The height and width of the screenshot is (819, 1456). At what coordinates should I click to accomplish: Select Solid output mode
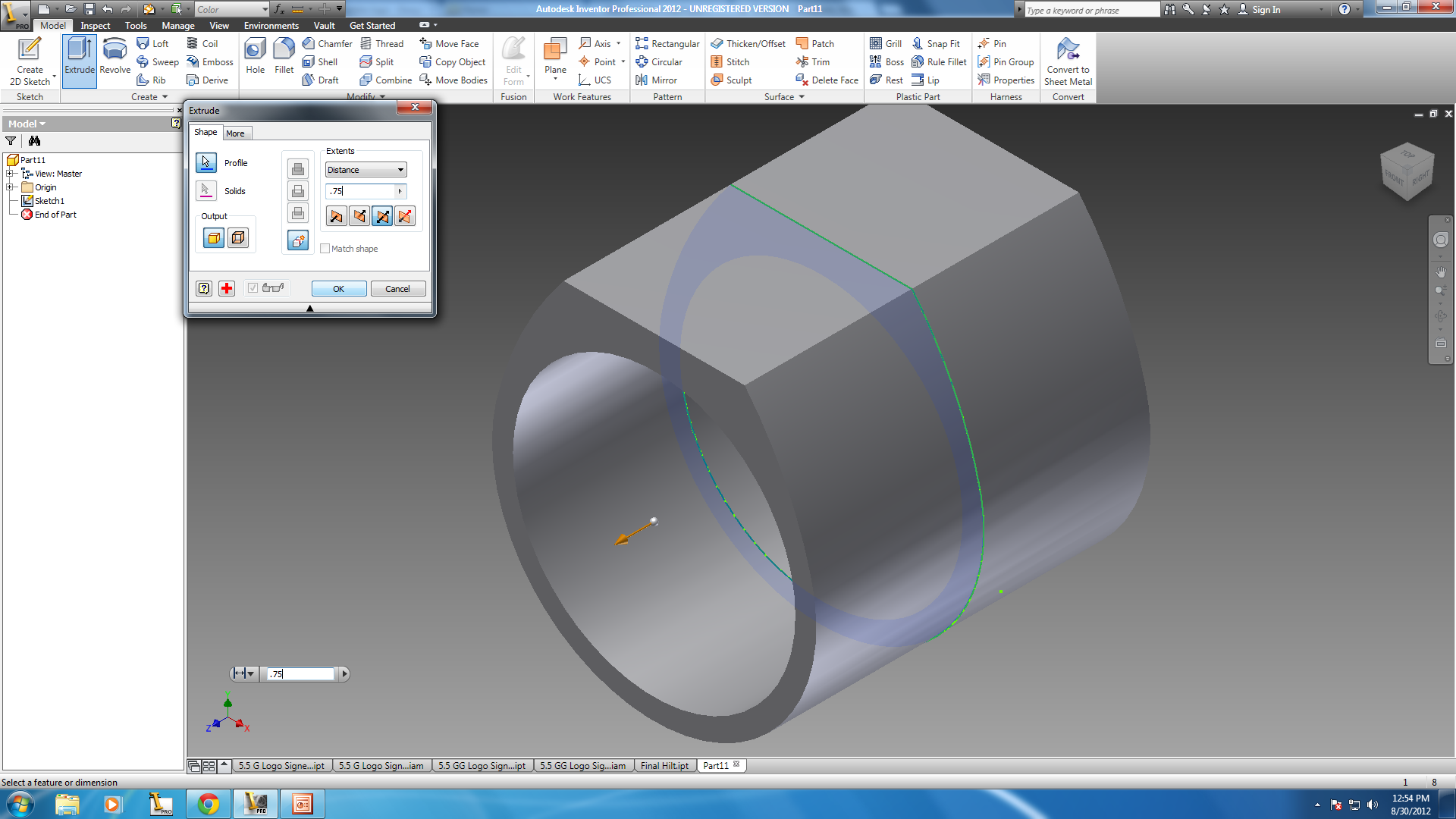pyautogui.click(x=214, y=238)
